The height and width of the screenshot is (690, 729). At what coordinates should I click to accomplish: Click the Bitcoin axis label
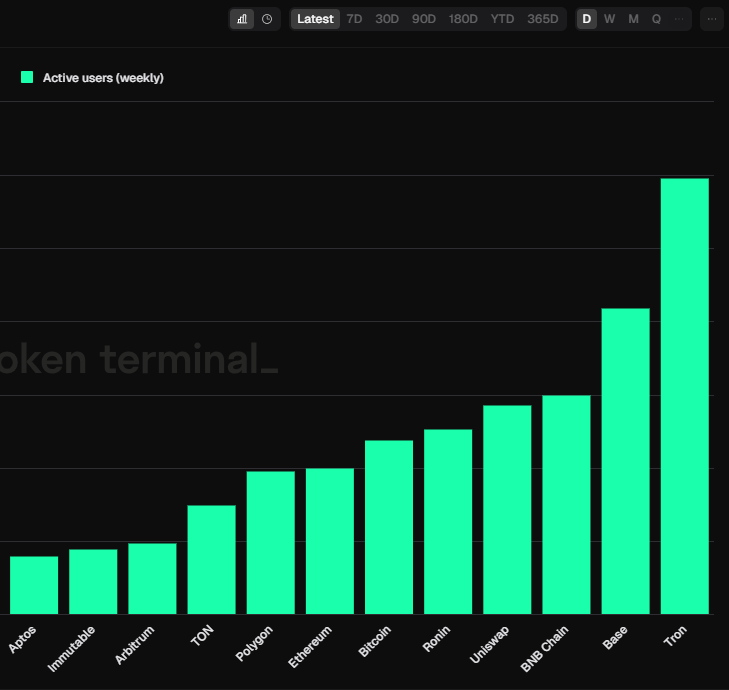click(375, 641)
